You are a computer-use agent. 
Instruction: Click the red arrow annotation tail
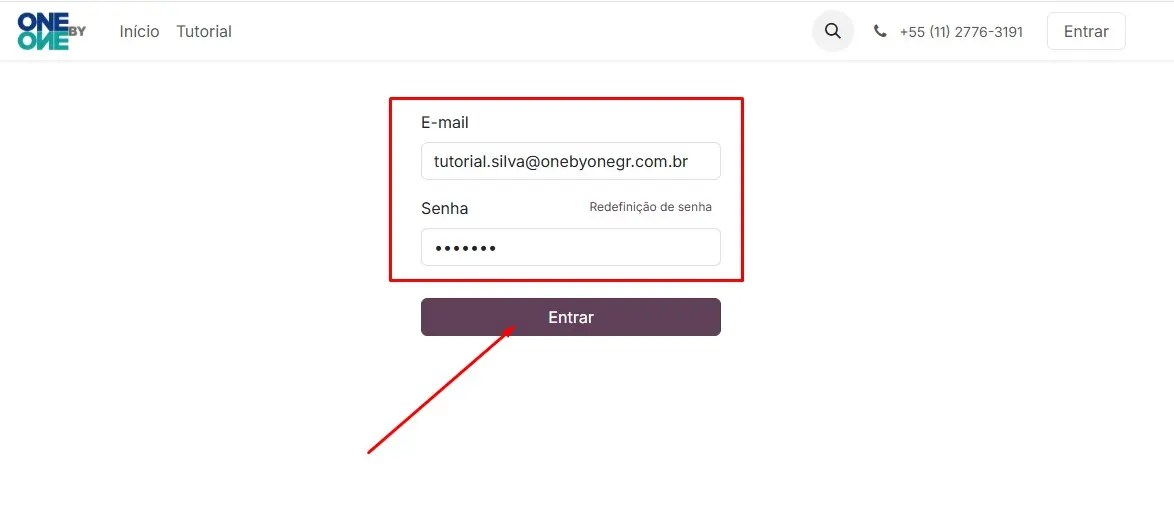point(371,450)
